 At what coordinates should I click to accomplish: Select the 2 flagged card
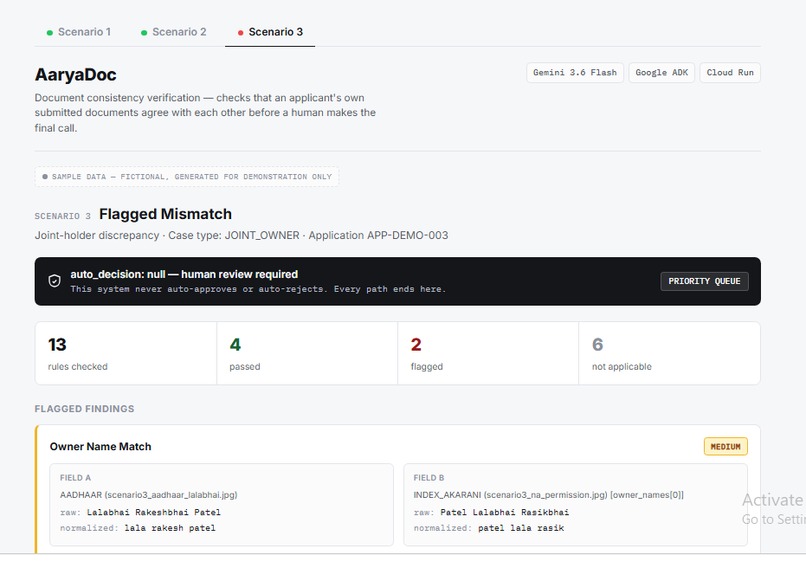click(488, 353)
